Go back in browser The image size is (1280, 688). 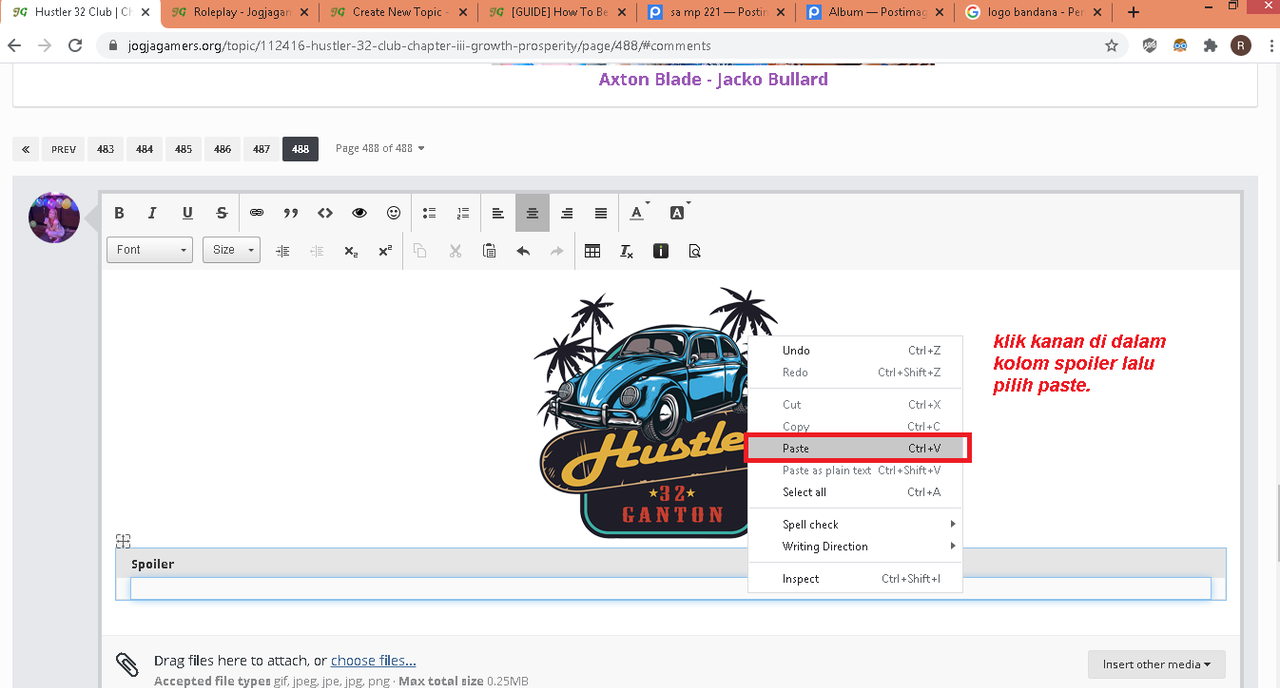point(15,46)
